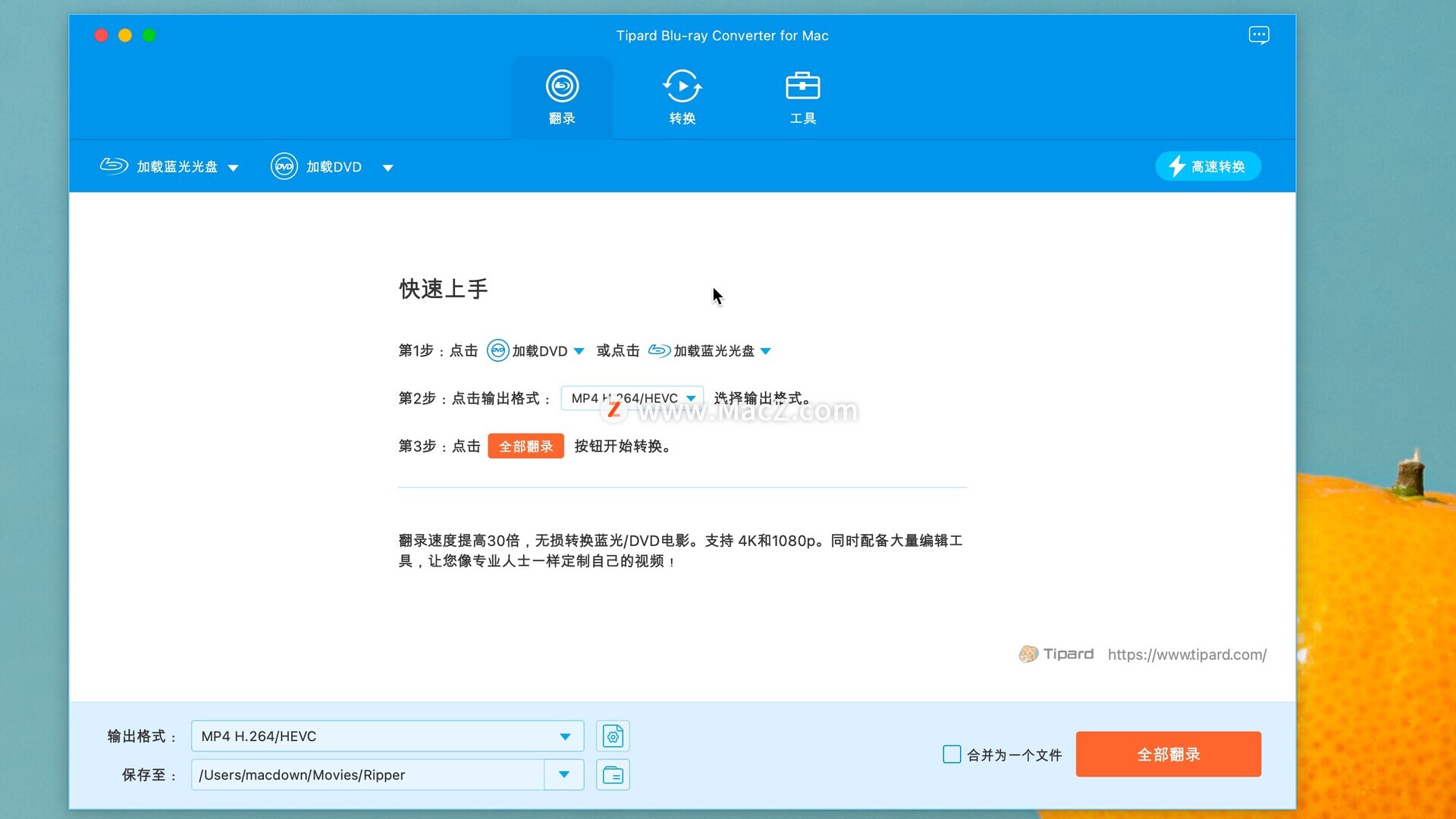
Task: Check 合并为一个文件 checkbox
Action: tap(952, 754)
